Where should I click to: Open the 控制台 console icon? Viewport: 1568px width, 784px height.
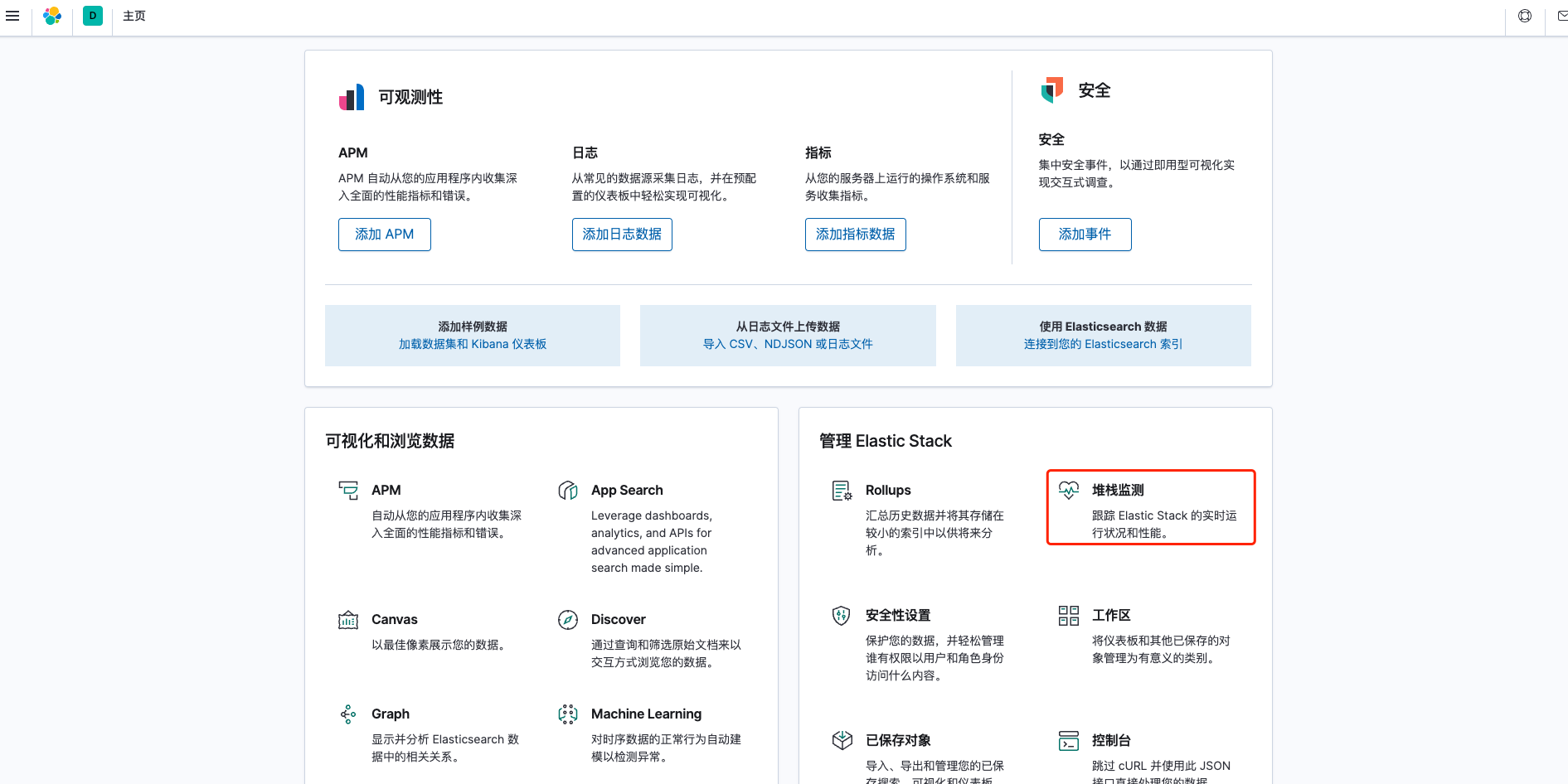click(1068, 741)
